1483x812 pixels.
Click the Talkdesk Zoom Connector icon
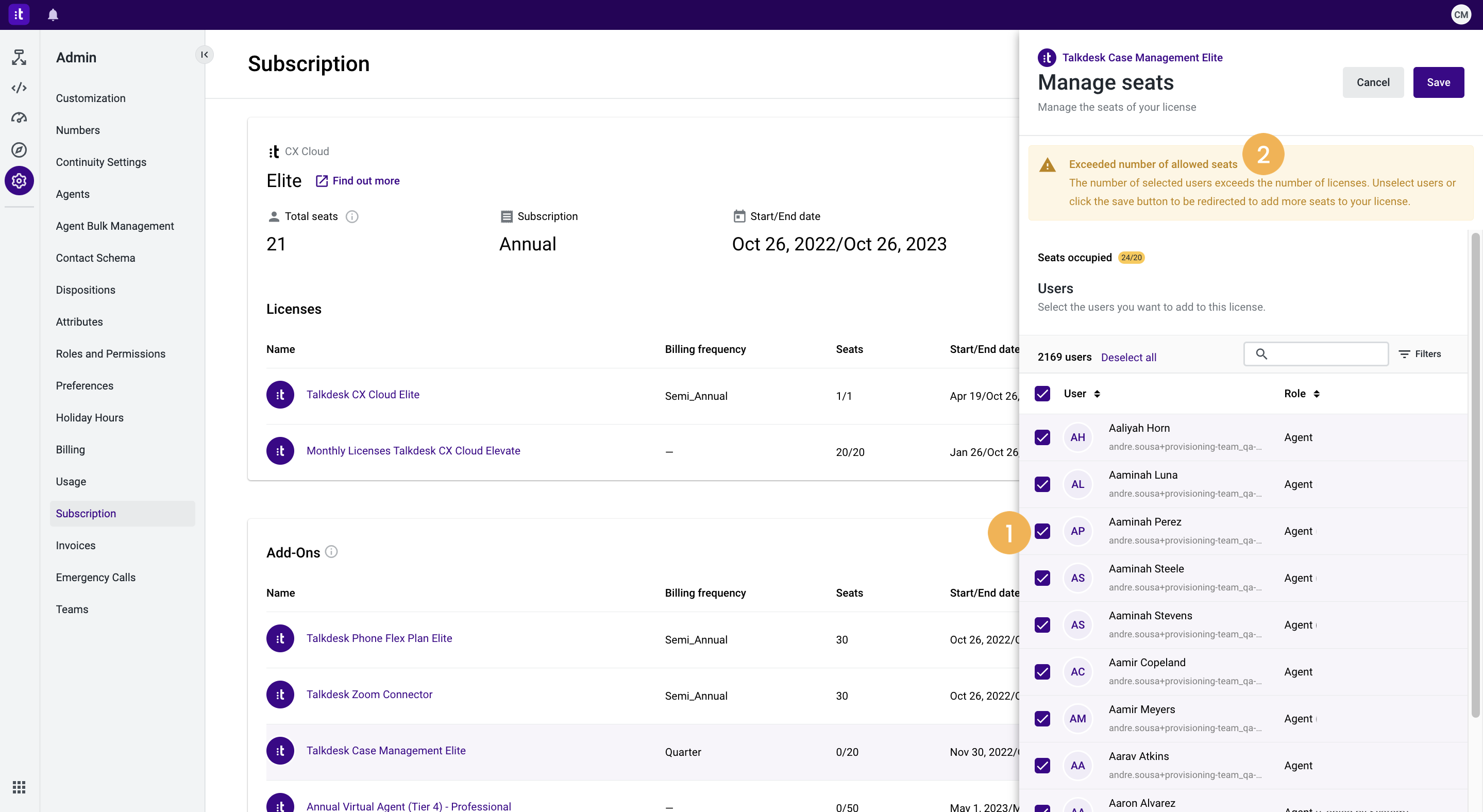pyautogui.click(x=280, y=695)
